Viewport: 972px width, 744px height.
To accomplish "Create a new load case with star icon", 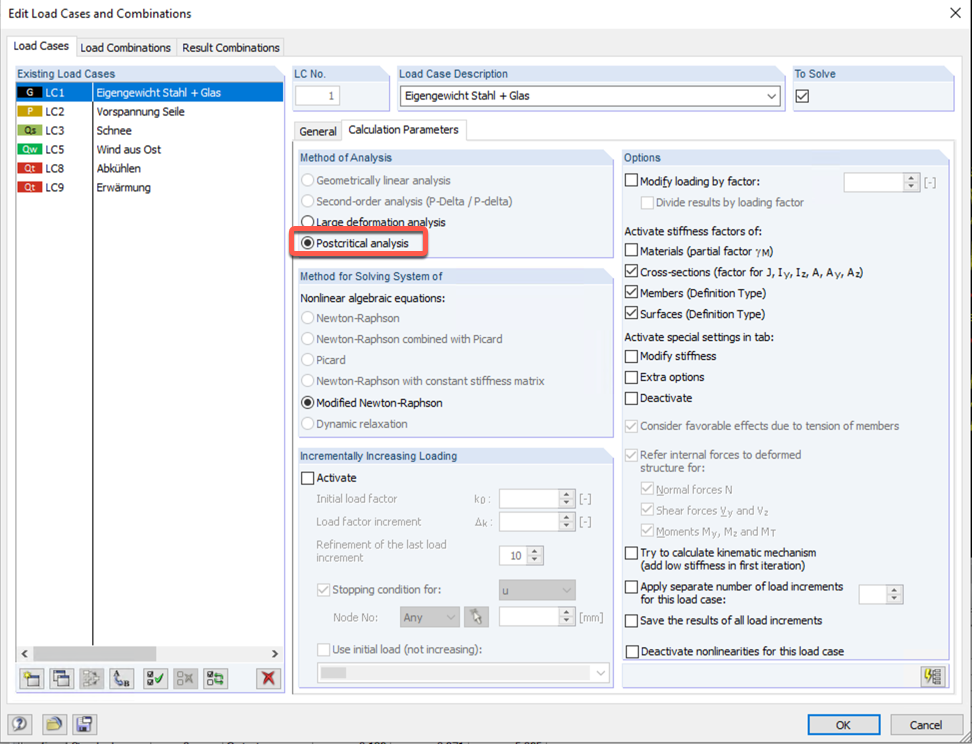I will click(32, 679).
